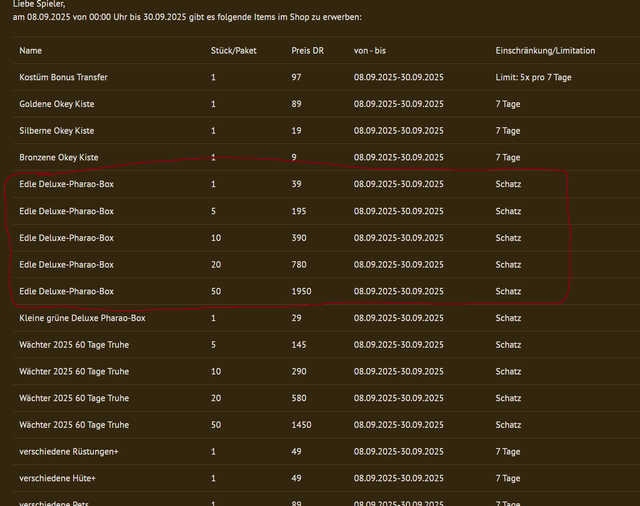640x506 pixels.
Task: Click '7 Tage' in Silberne Okey Kiste row
Action: pos(508,131)
